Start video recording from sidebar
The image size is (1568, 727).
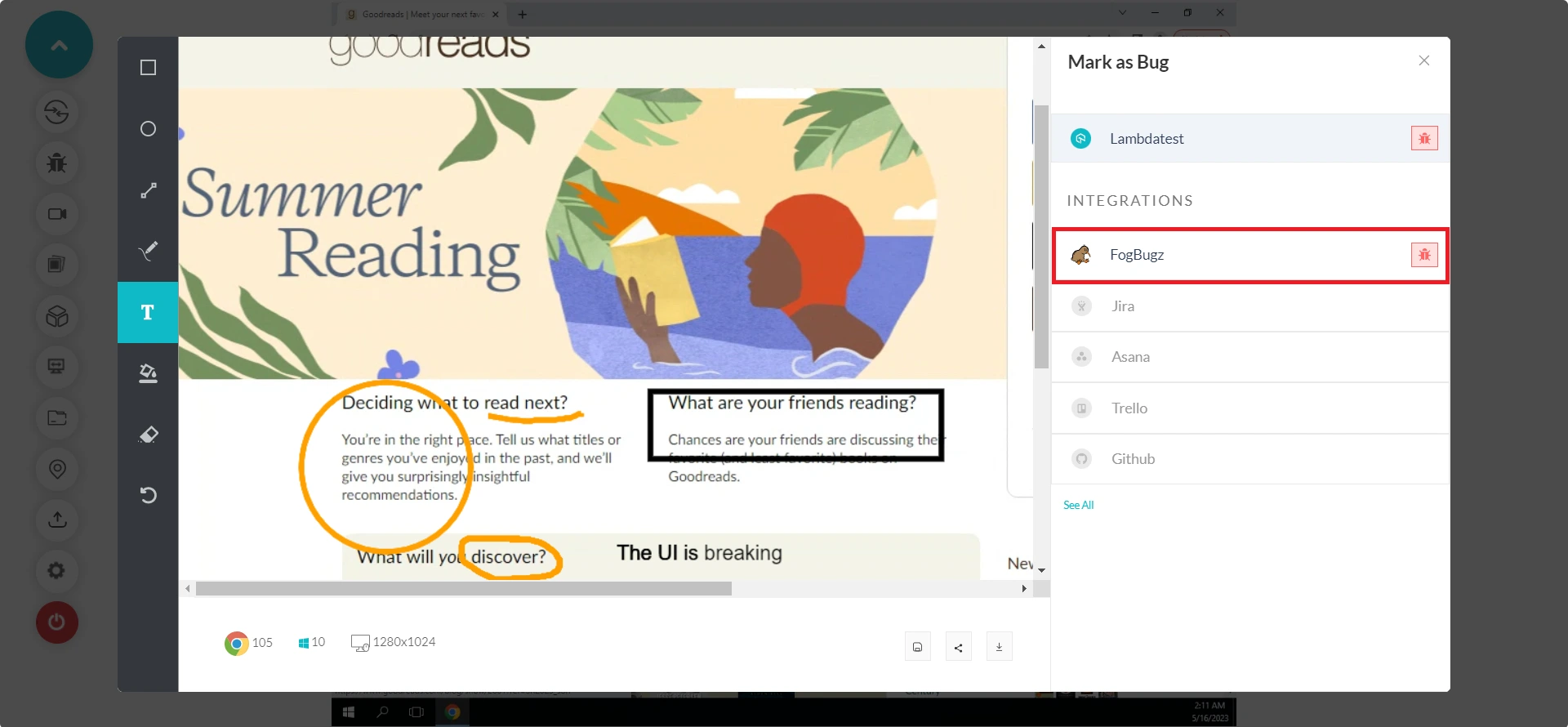click(x=56, y=214)
